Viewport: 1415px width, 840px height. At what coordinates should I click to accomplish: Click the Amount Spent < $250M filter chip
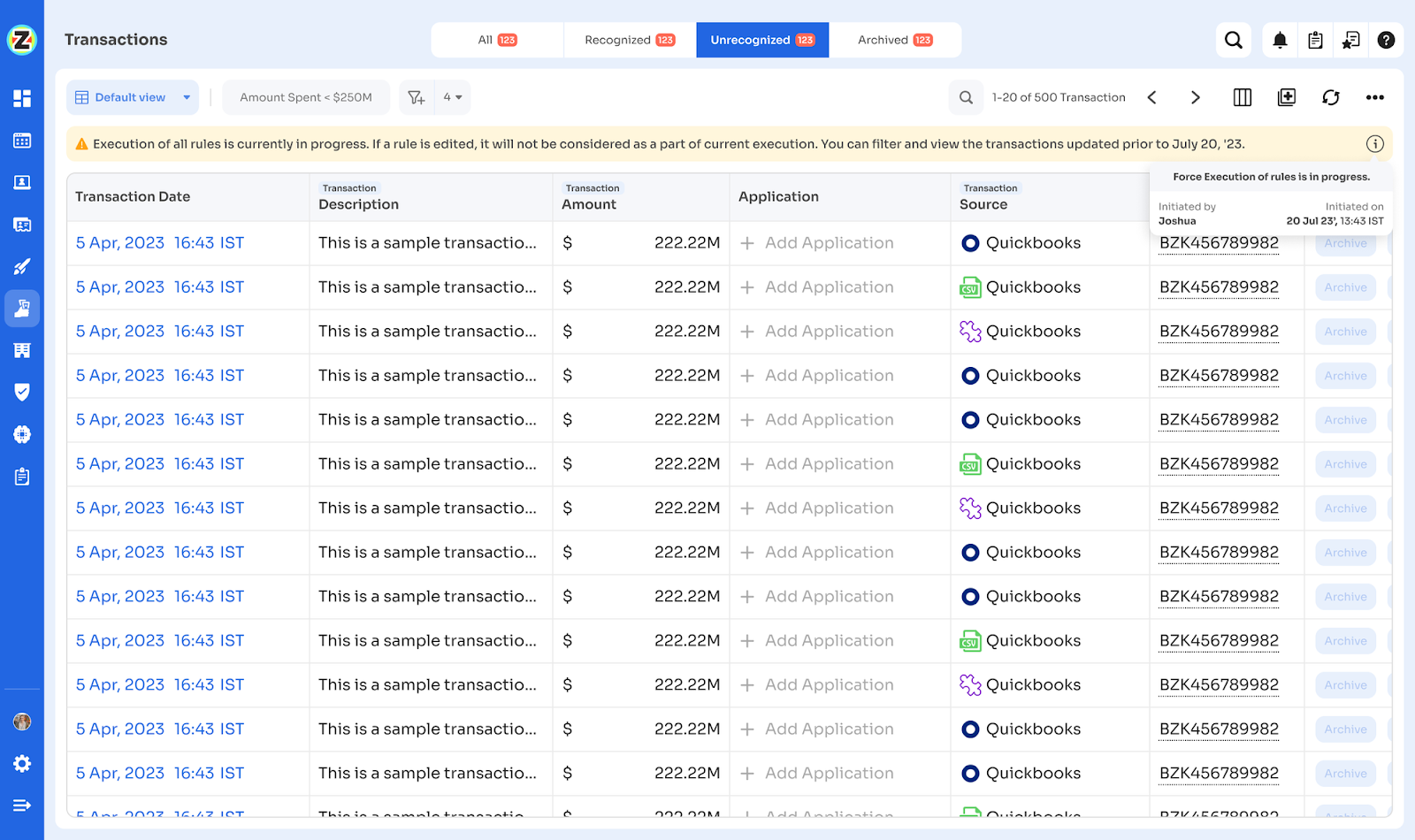tap(306, 97)
